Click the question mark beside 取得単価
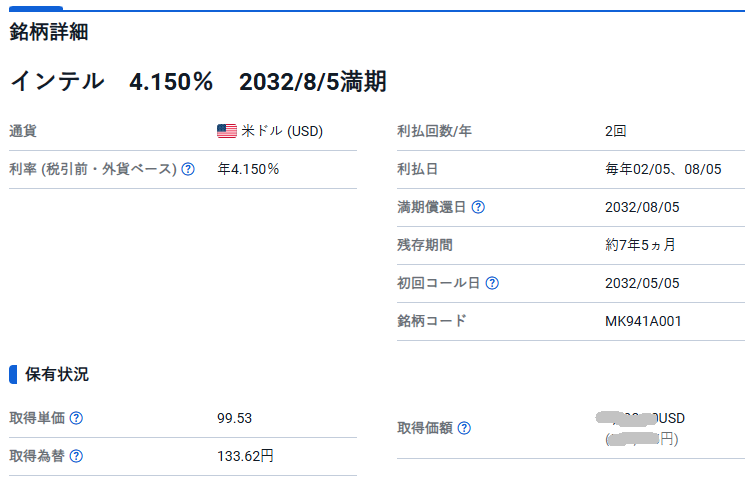This screenshot has height=478, width=745. click(x=76, y=418)
